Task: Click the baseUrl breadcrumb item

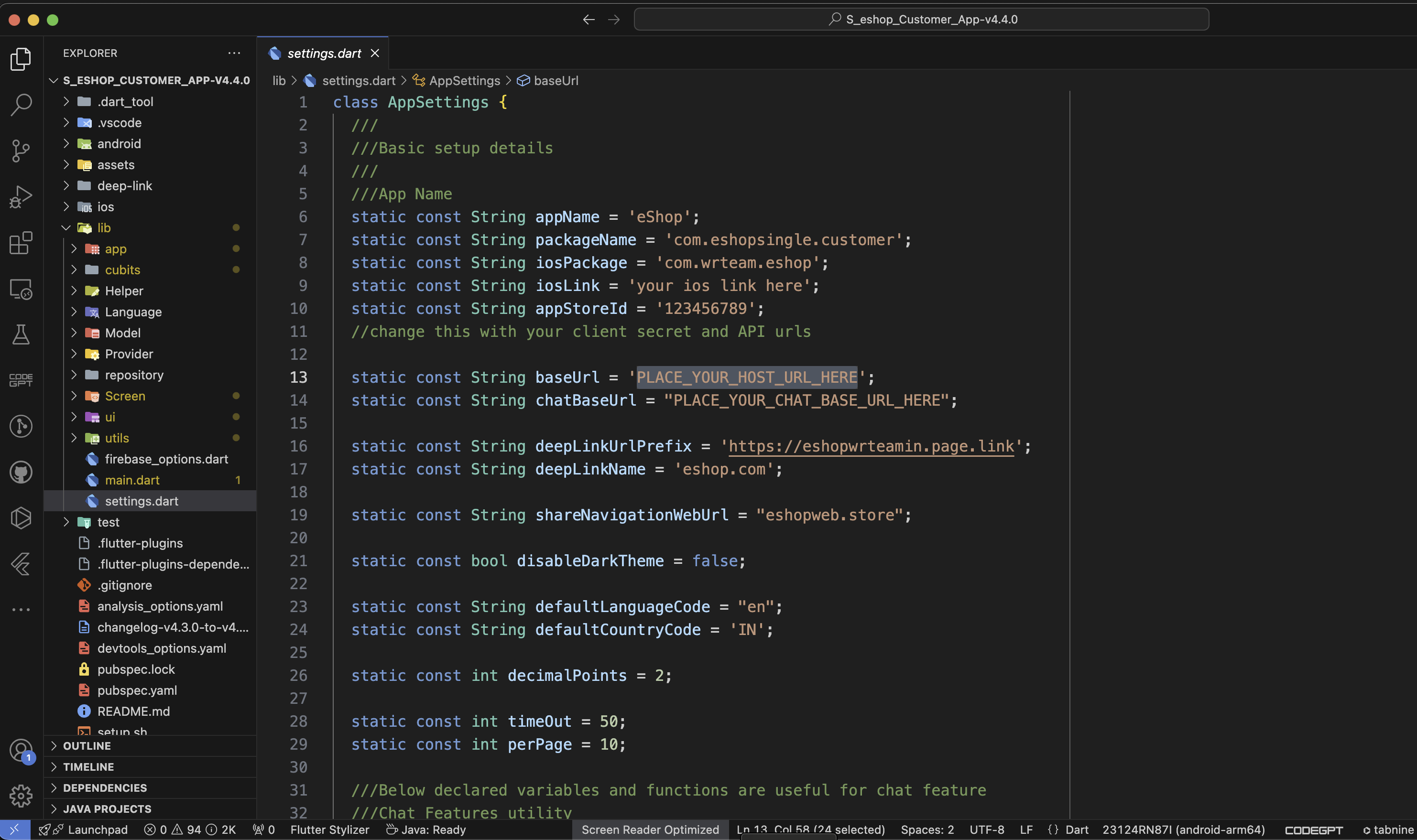Action: (x=548, y=80)
